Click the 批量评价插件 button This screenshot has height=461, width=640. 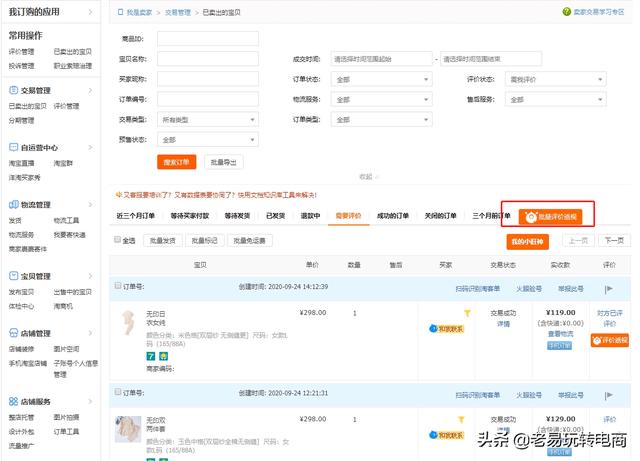pyautogui.click(x=550, y=216)
